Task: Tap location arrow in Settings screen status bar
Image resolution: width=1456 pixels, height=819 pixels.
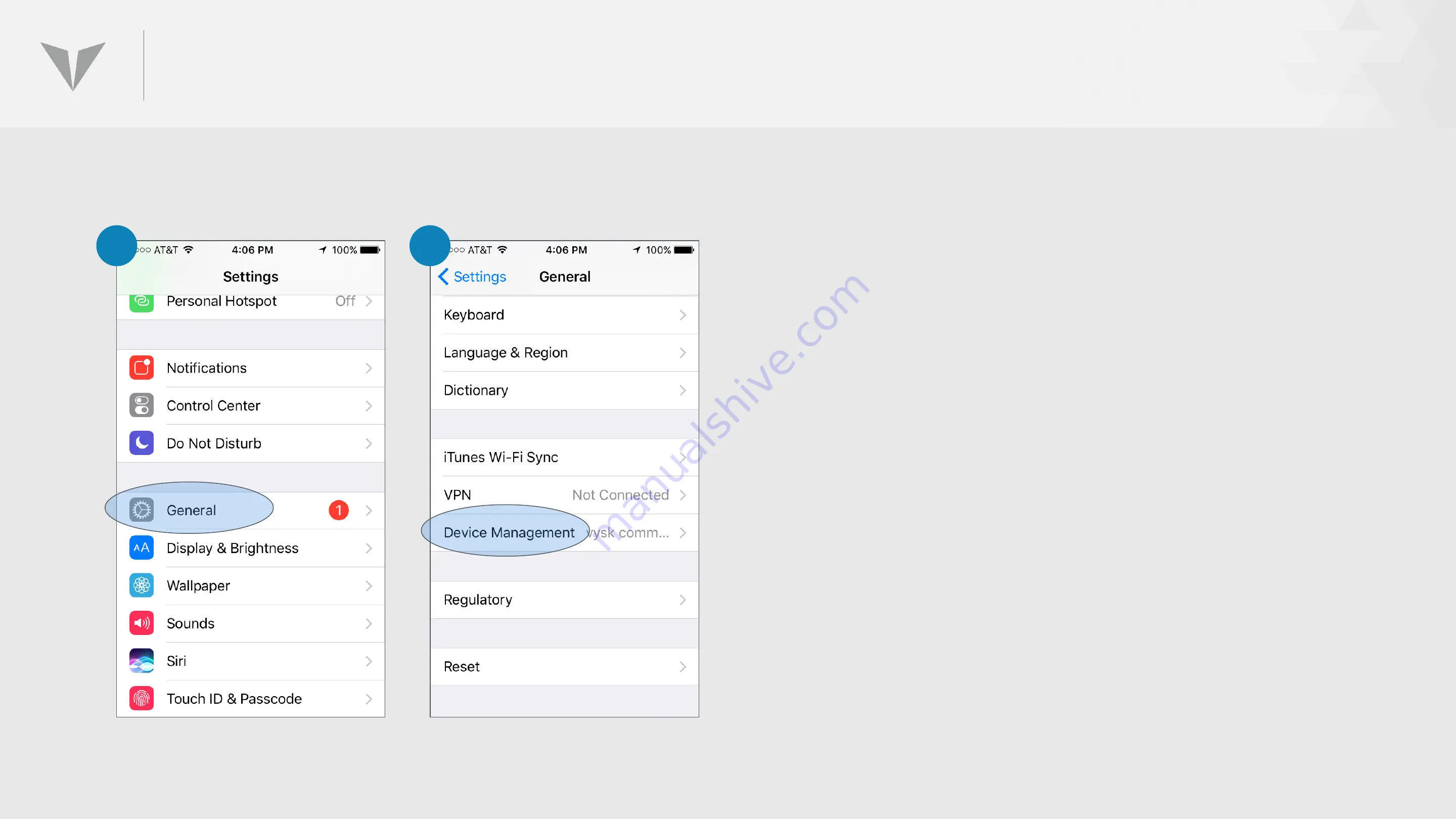Action: 323,250
